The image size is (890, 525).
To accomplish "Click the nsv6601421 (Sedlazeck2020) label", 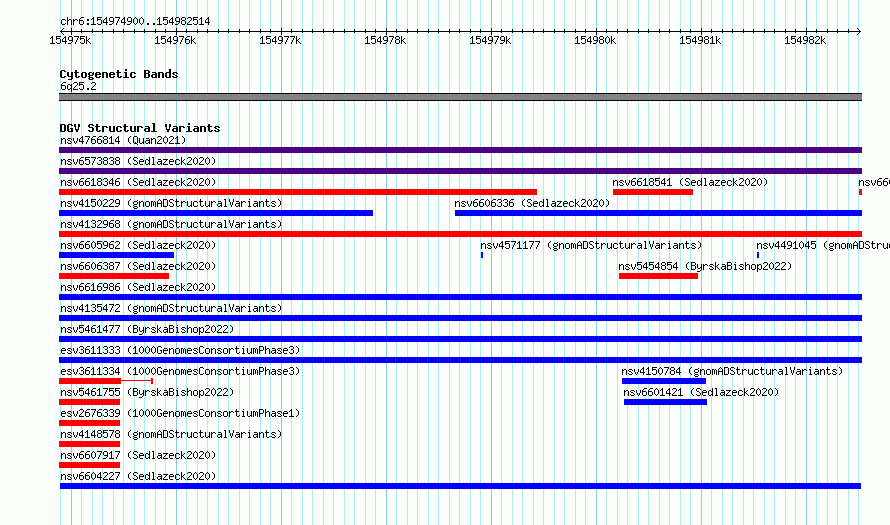I will click(701, 392).
